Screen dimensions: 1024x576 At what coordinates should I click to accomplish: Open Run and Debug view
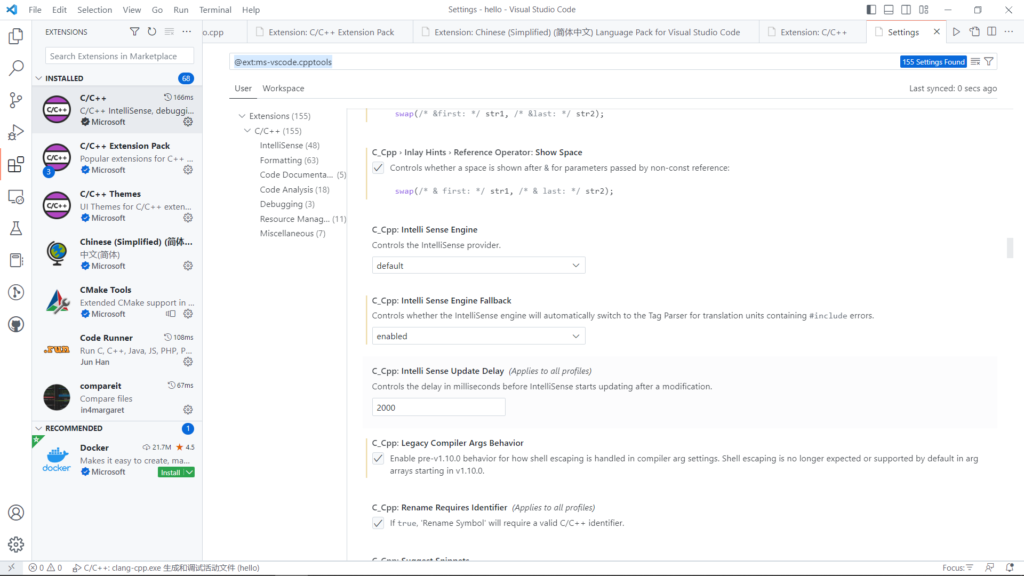click(x=16, y=132)
